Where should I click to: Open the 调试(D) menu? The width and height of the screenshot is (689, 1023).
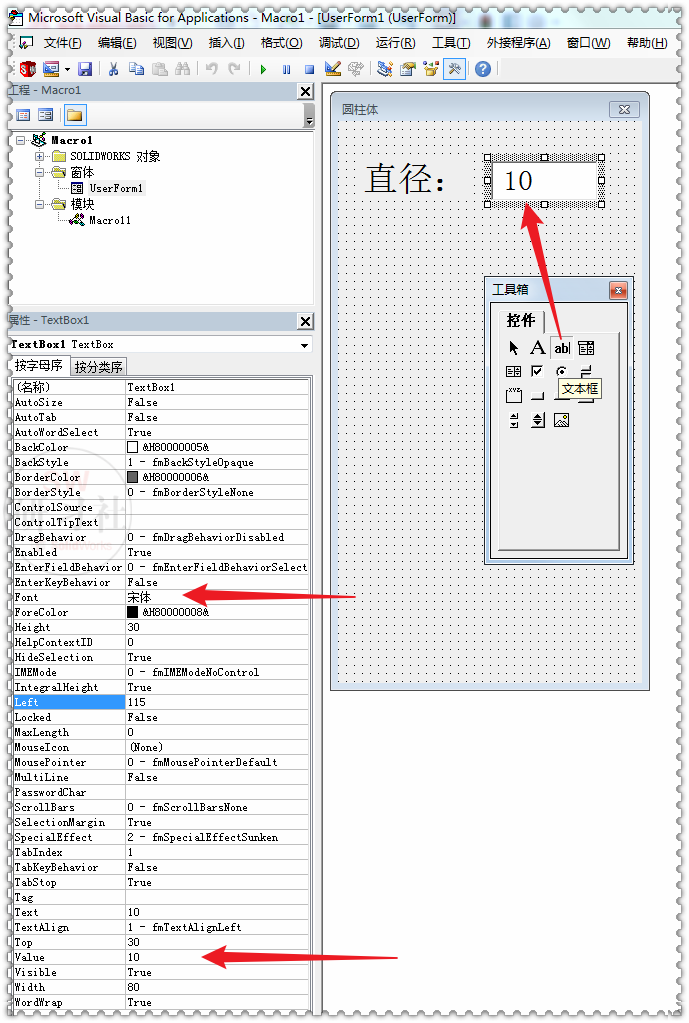pos(339,43)
